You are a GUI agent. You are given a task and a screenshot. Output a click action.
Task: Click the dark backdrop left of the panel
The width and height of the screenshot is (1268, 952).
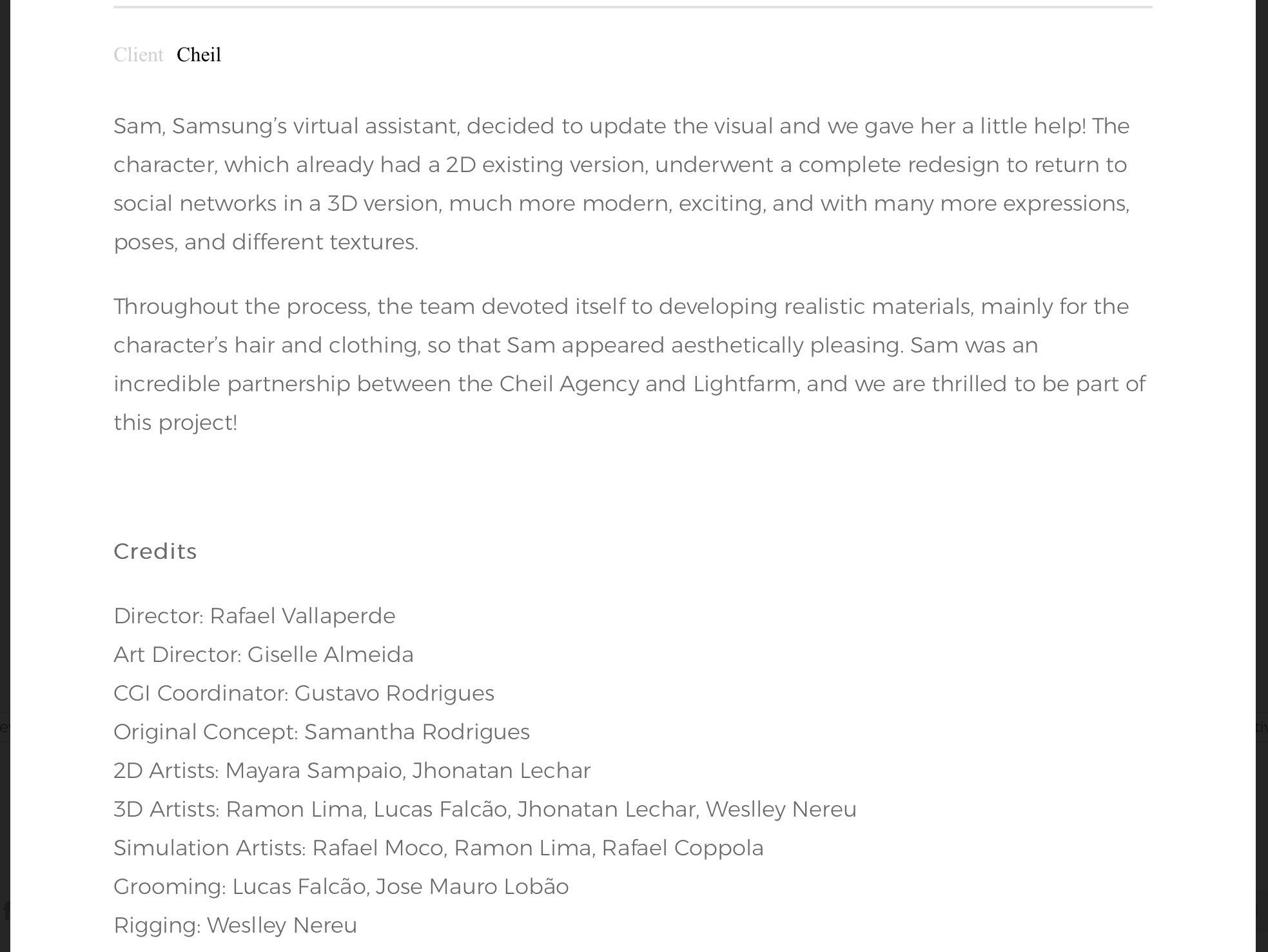click(x=5, y=387)
